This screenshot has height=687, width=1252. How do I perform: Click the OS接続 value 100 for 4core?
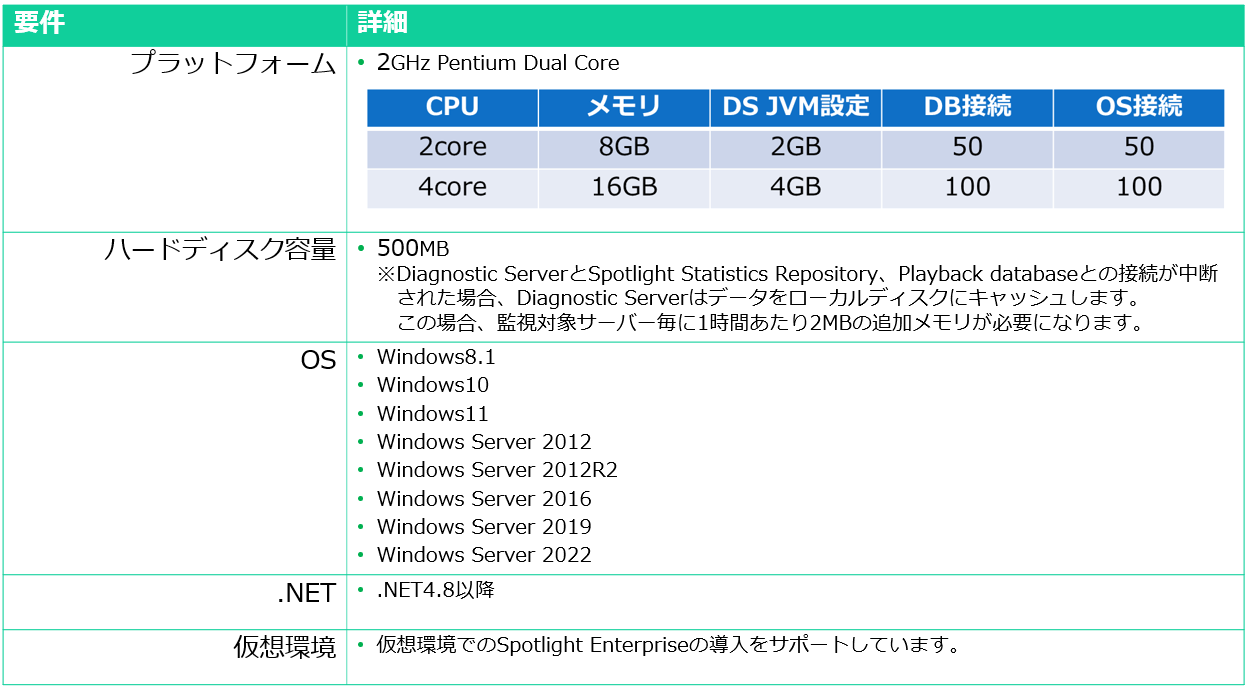[1139, 188]
